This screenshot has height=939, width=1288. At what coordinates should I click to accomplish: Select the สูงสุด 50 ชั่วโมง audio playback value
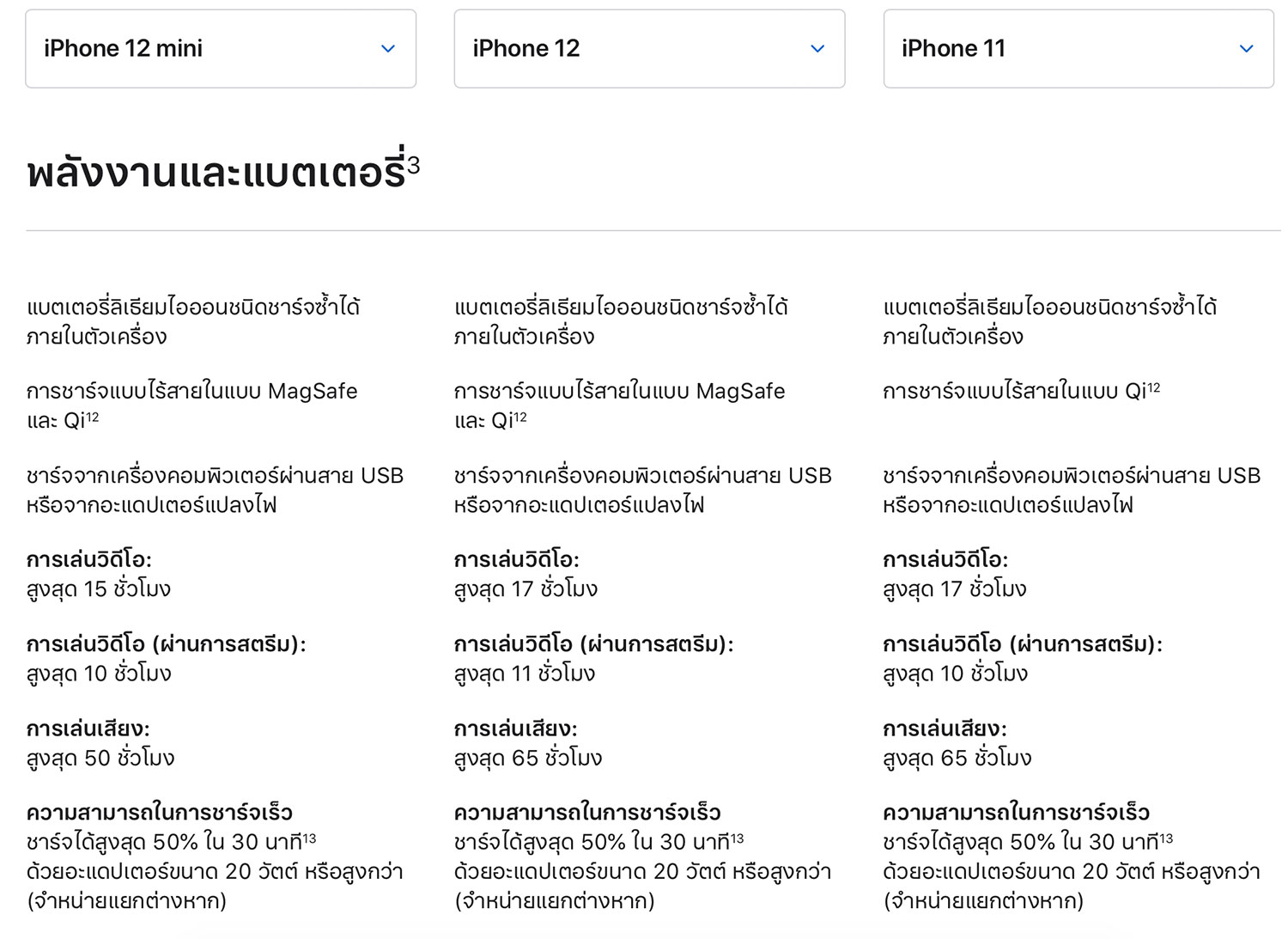pos(100,759)
